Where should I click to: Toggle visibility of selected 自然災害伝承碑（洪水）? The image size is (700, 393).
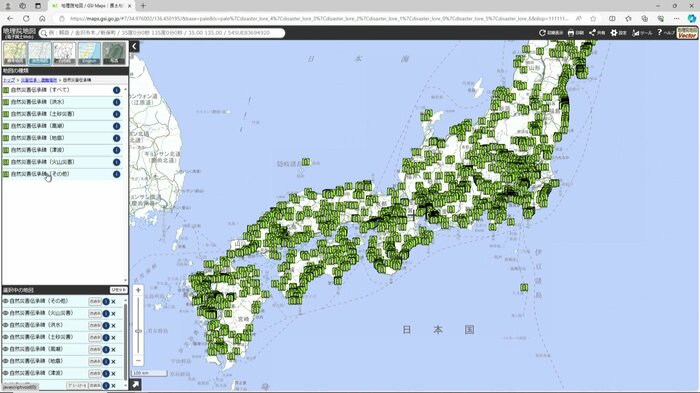(6, 325)
